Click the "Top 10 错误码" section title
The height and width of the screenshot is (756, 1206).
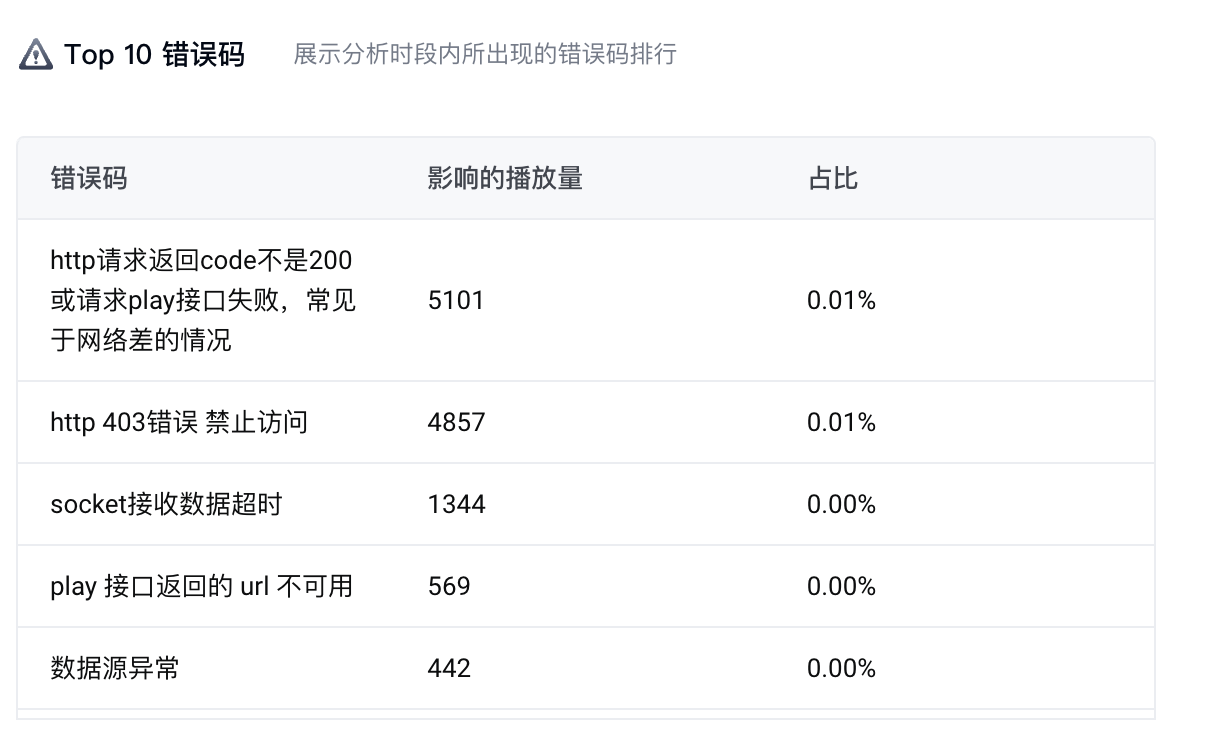[154, 54]
